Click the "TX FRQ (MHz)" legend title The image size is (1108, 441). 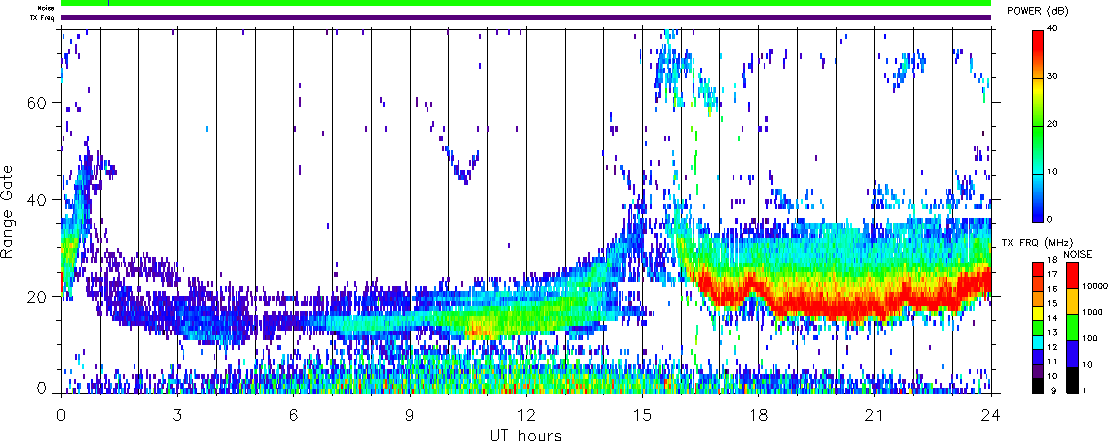pos(1037,243)
